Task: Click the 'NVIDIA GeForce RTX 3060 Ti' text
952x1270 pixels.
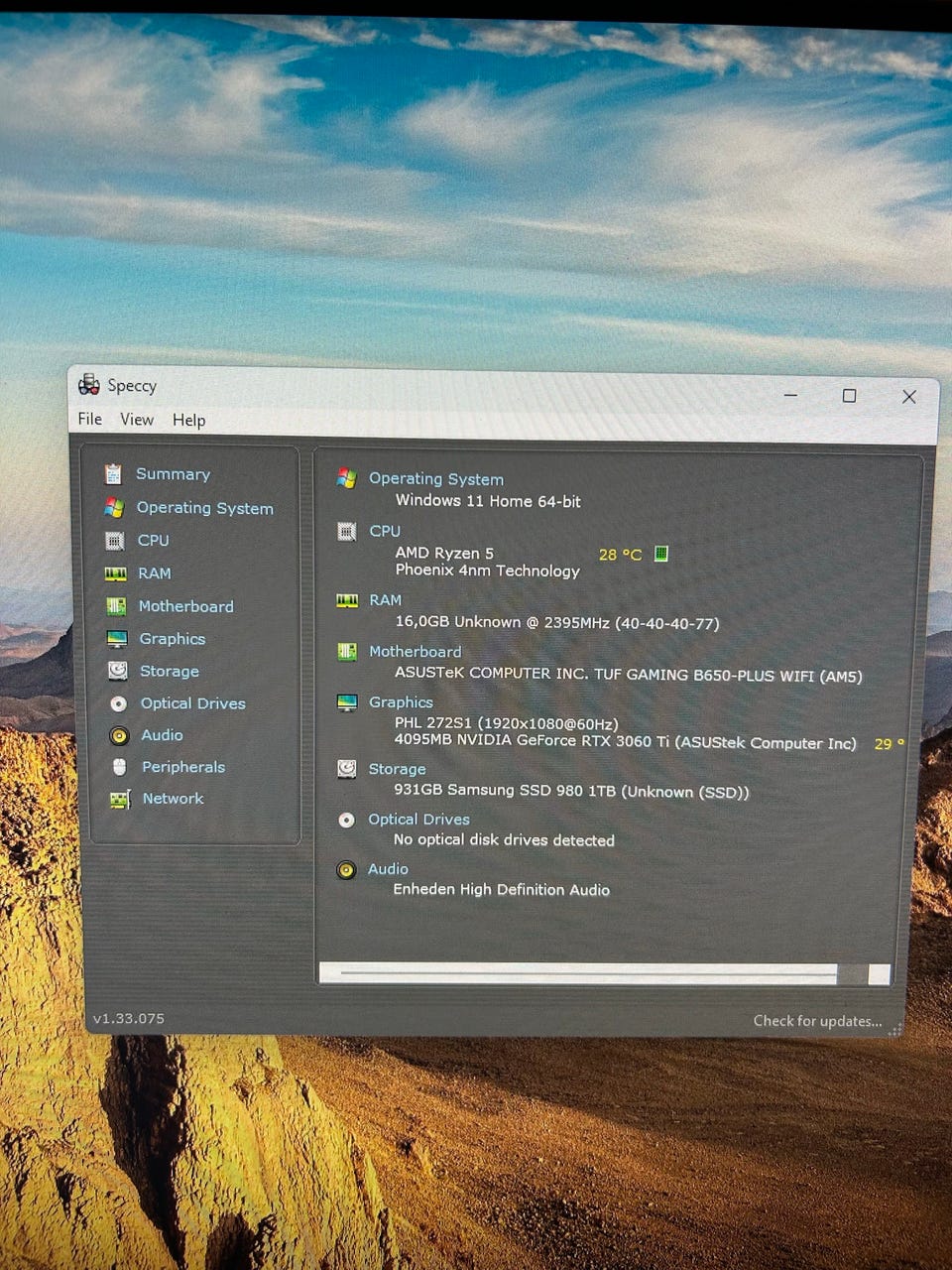Action: (562, 740)
